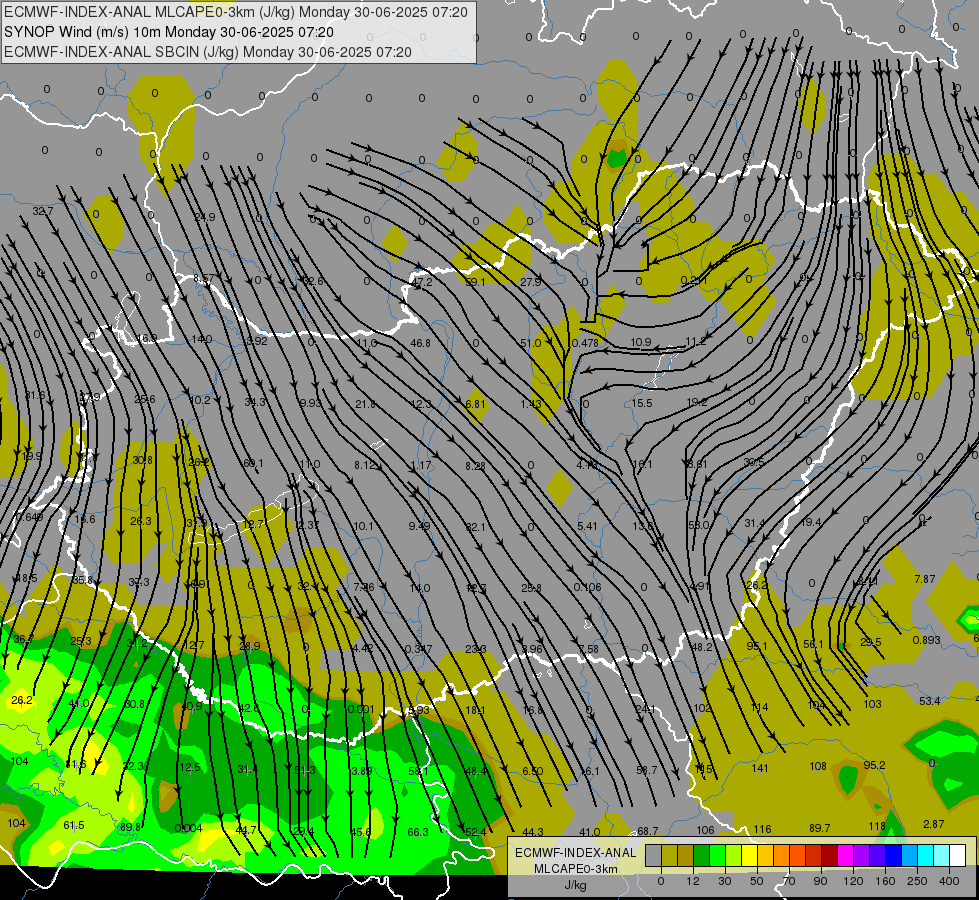This screenshot has width=979, height=900.
Task: Click the legend tick label 160
Action: pos(885,881)
